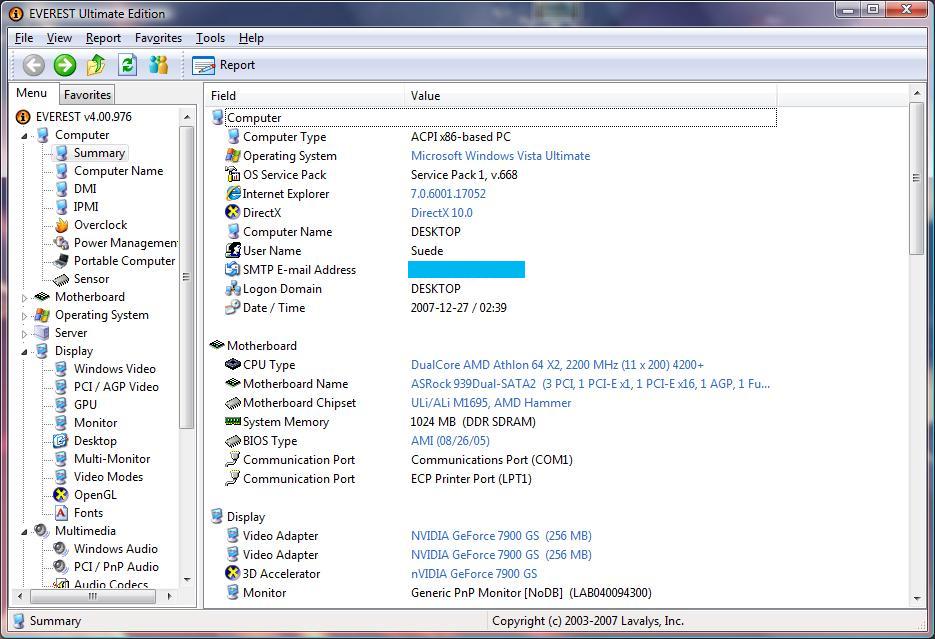Click the Power Management icon
Viewport: 935px width, 639px height.
click(x=61, y=243)
